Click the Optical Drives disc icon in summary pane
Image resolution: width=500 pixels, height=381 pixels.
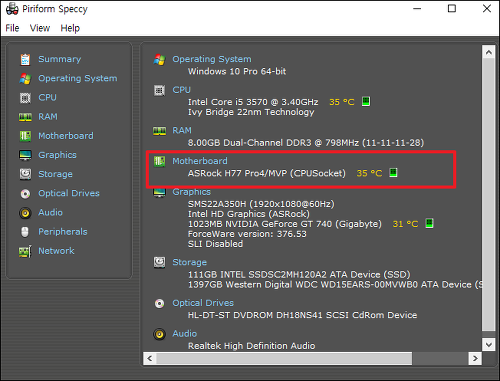tap(159, 303)
